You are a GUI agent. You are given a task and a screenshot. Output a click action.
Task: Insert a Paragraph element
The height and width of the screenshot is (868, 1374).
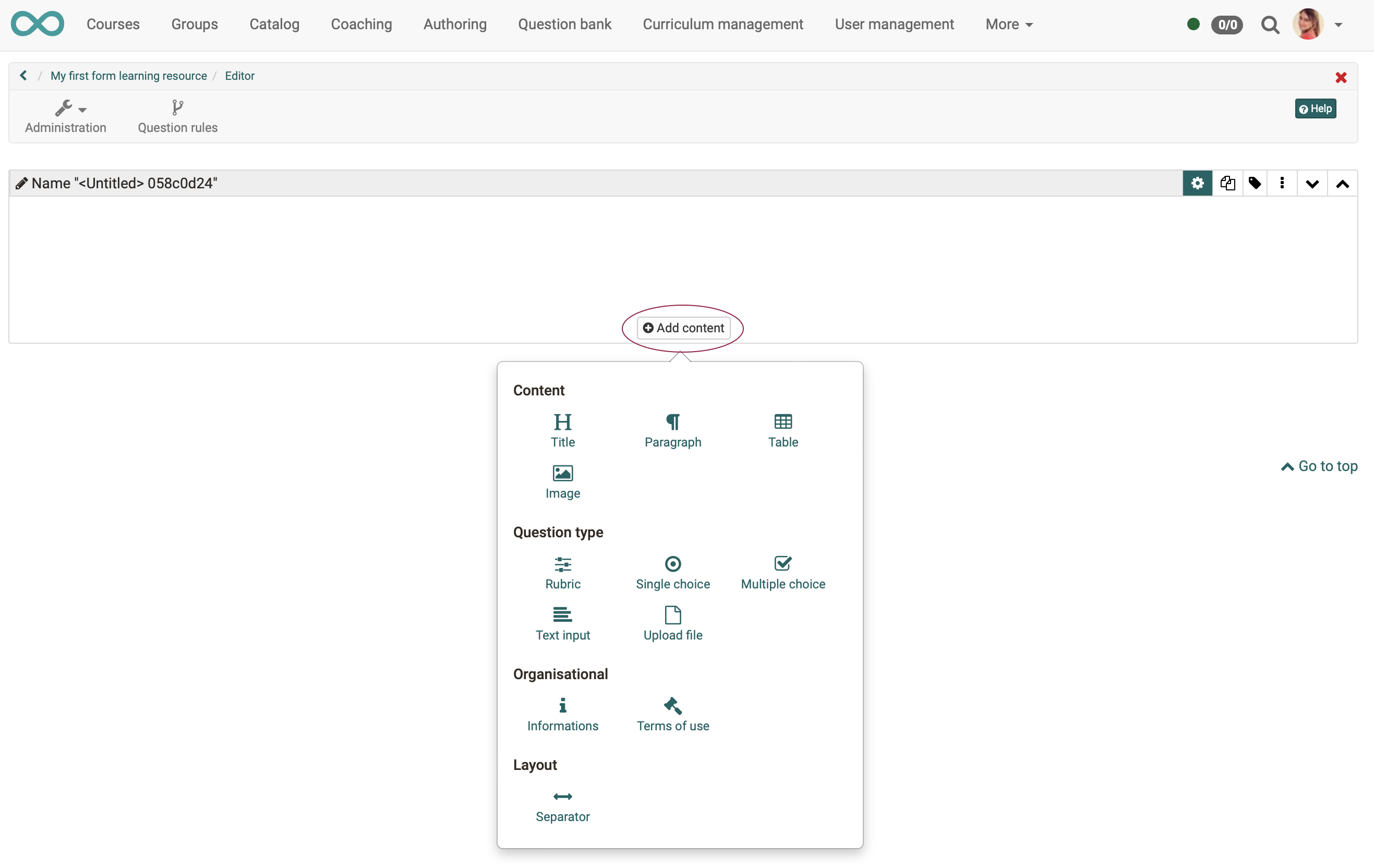[672, 430]
